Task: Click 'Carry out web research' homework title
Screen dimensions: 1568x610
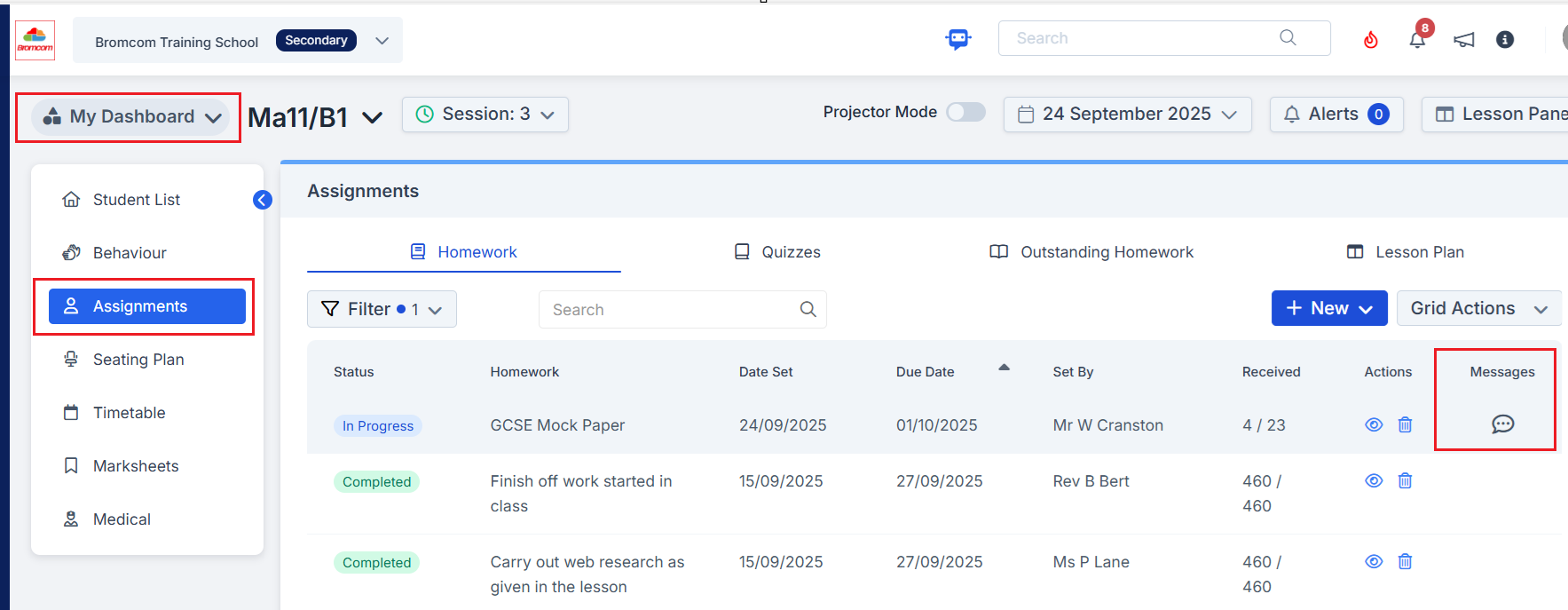Action: click(587, 574)
